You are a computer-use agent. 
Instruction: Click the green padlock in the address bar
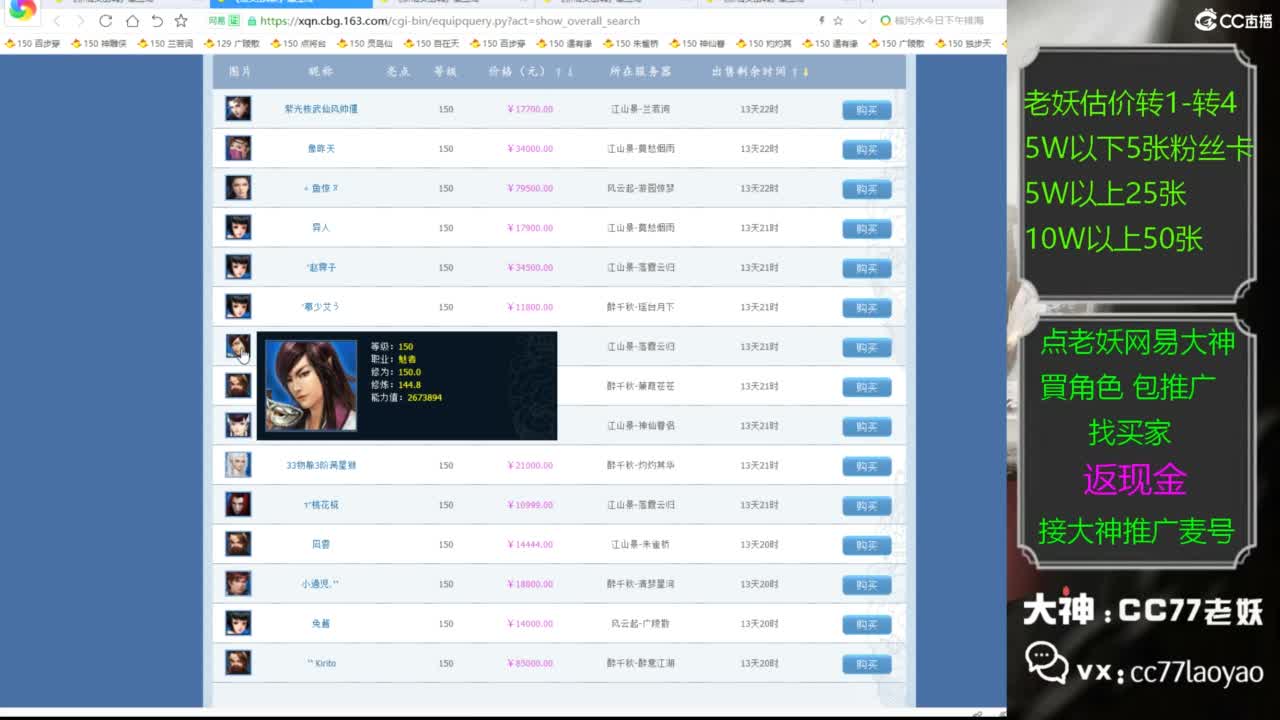(x=253, y=21)
